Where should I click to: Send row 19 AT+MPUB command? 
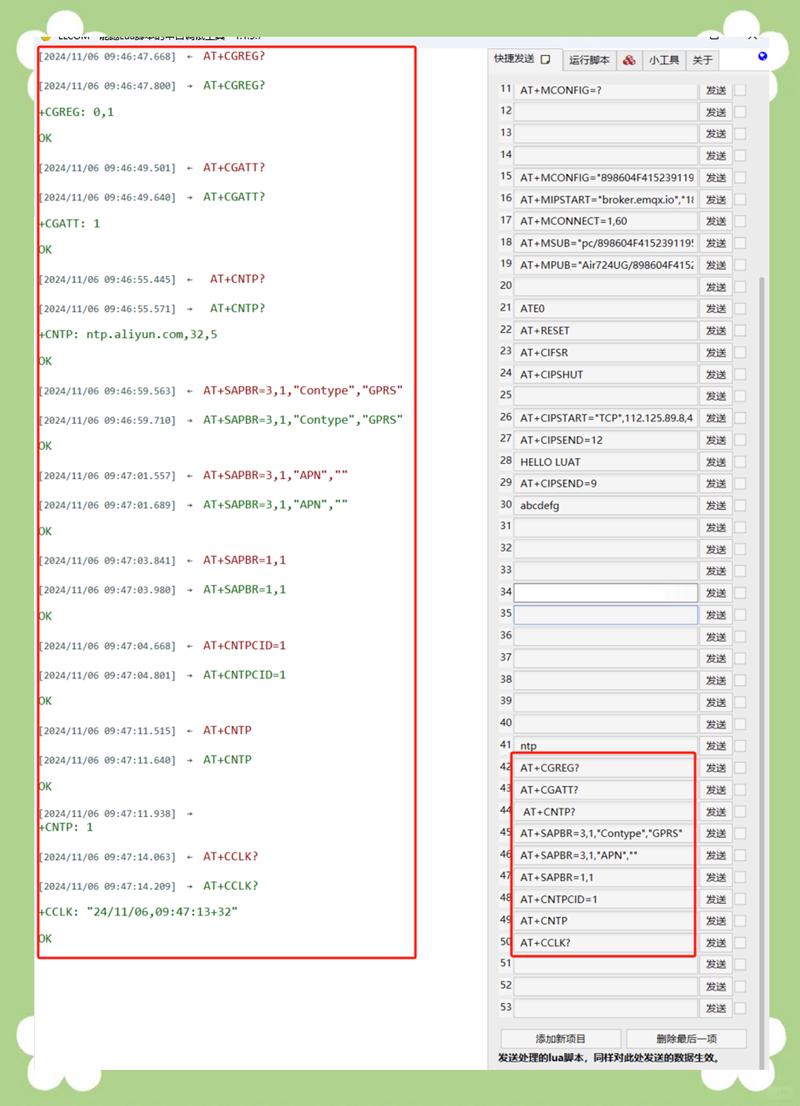click(x=716, y=265)
